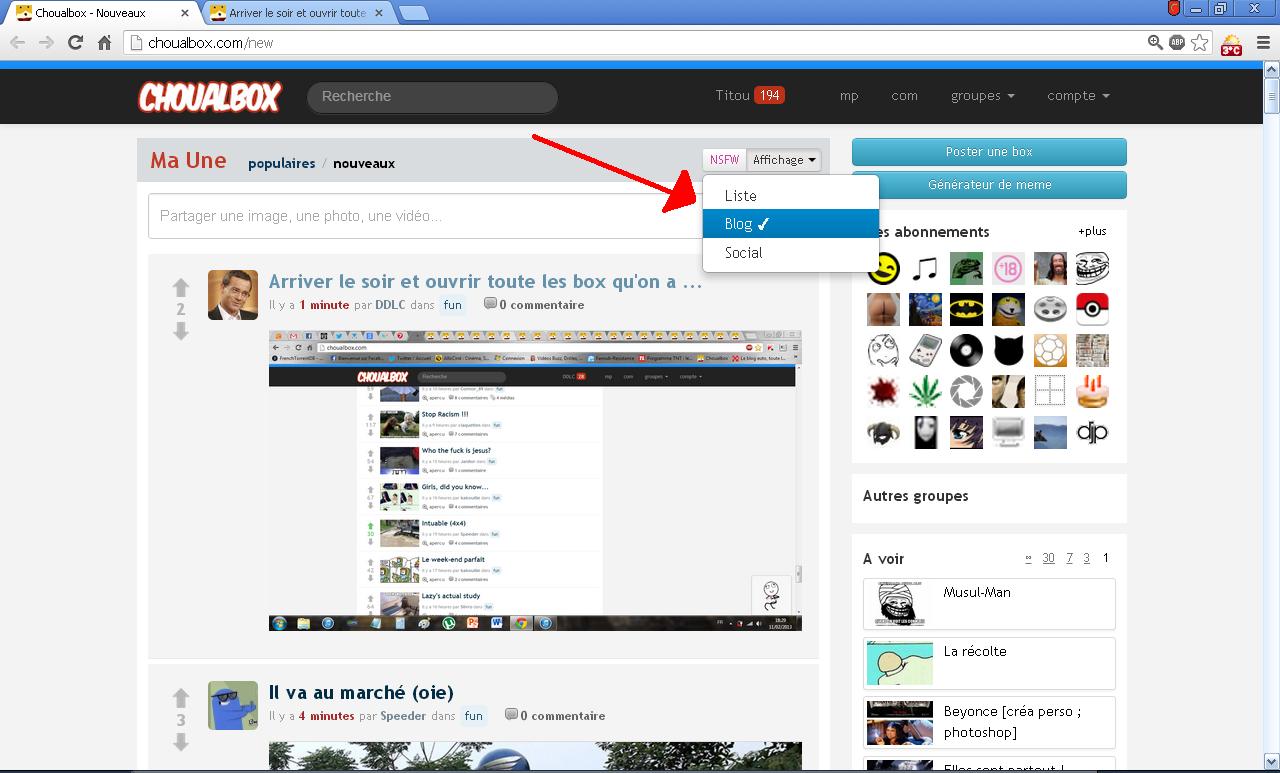This screenshot has width=1280, height=773.
Task: Upvote the "Arriver le soir" post
Action: 181,288
